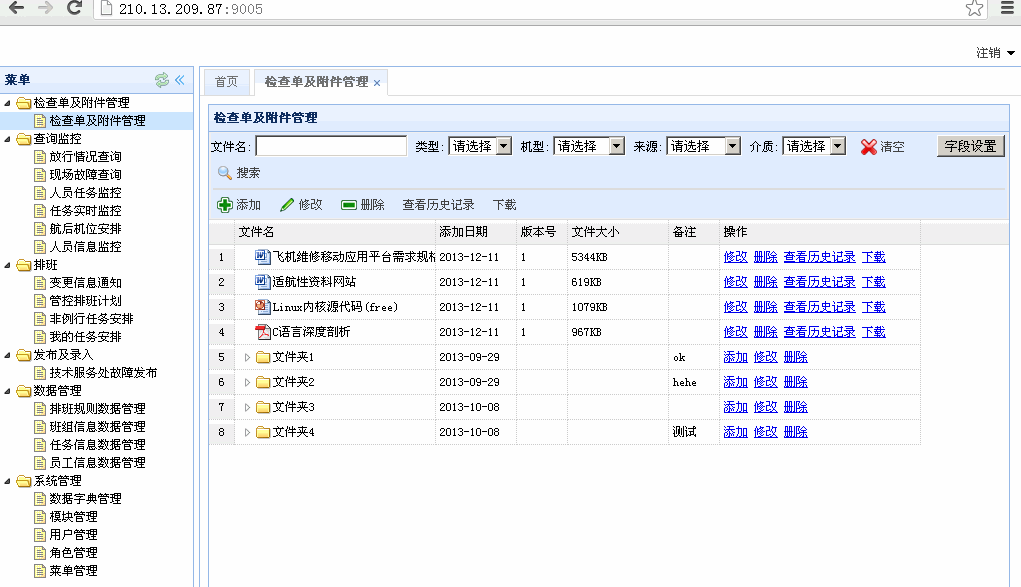Click the pencil Edit icon in toolbar

tap(287, 205)
